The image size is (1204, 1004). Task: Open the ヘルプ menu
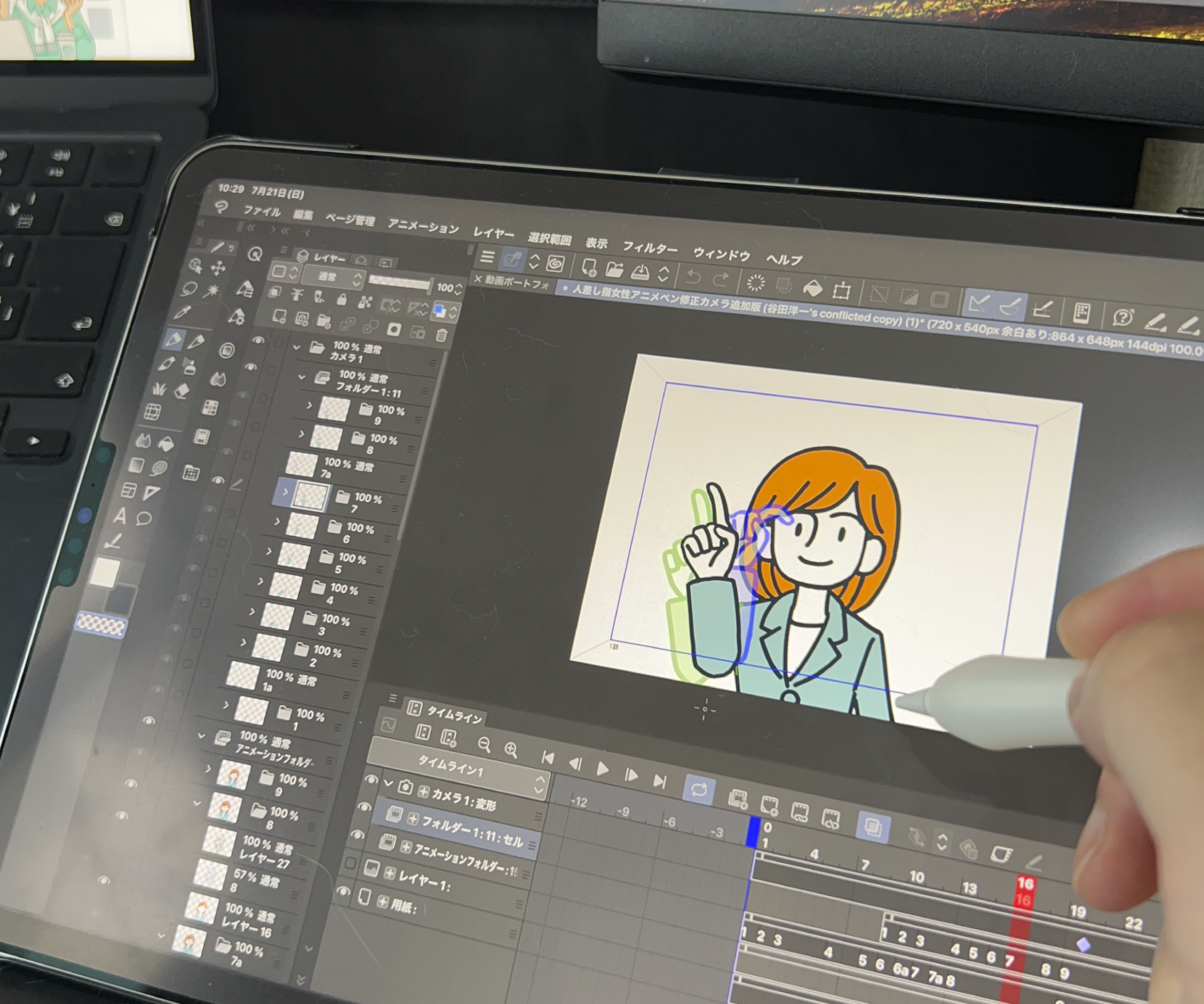coord(784,260)
